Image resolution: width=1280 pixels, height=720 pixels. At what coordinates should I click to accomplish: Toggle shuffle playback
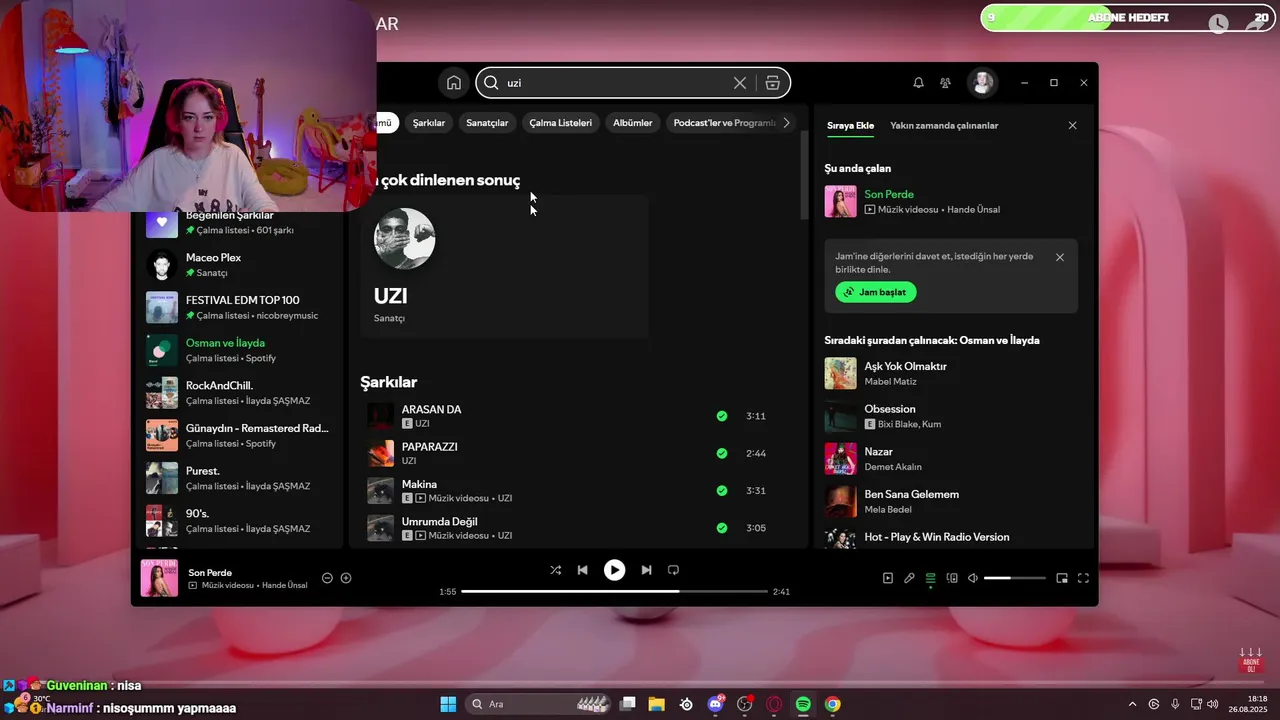click(x=555, y=570)
